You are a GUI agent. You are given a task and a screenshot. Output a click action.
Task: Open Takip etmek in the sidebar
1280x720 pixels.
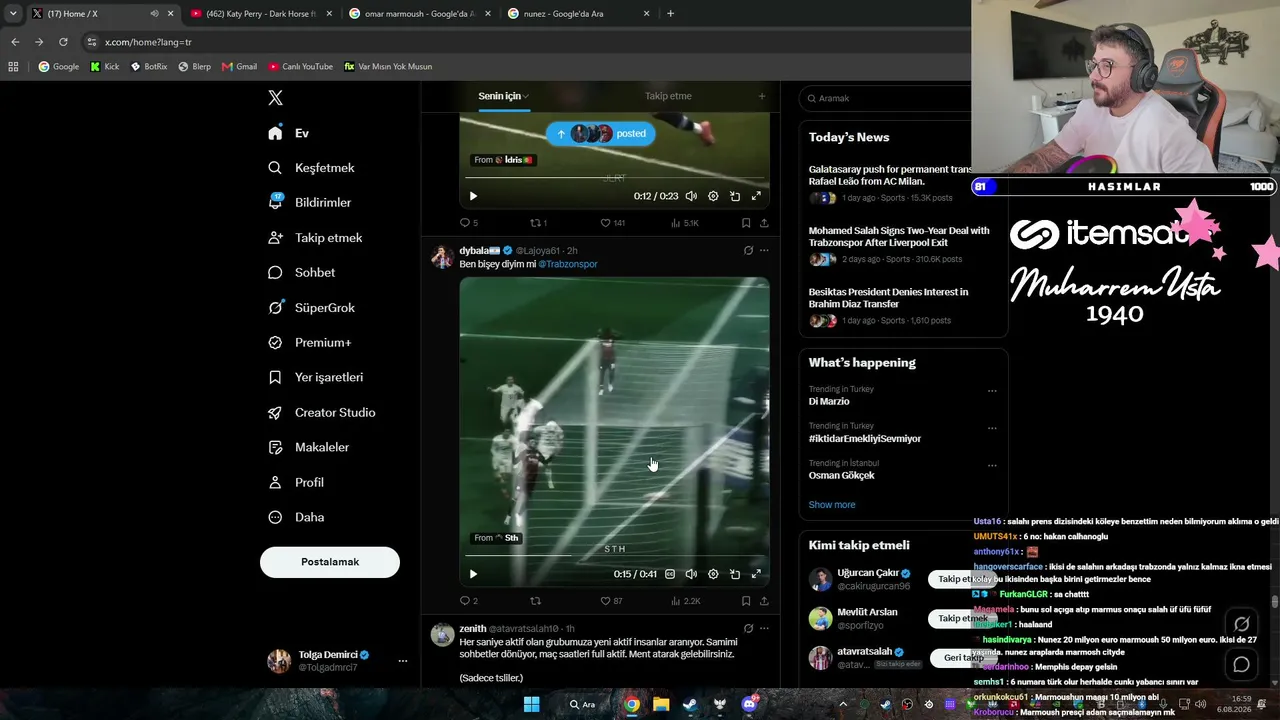pyautogui.click(x=315, y=238)
